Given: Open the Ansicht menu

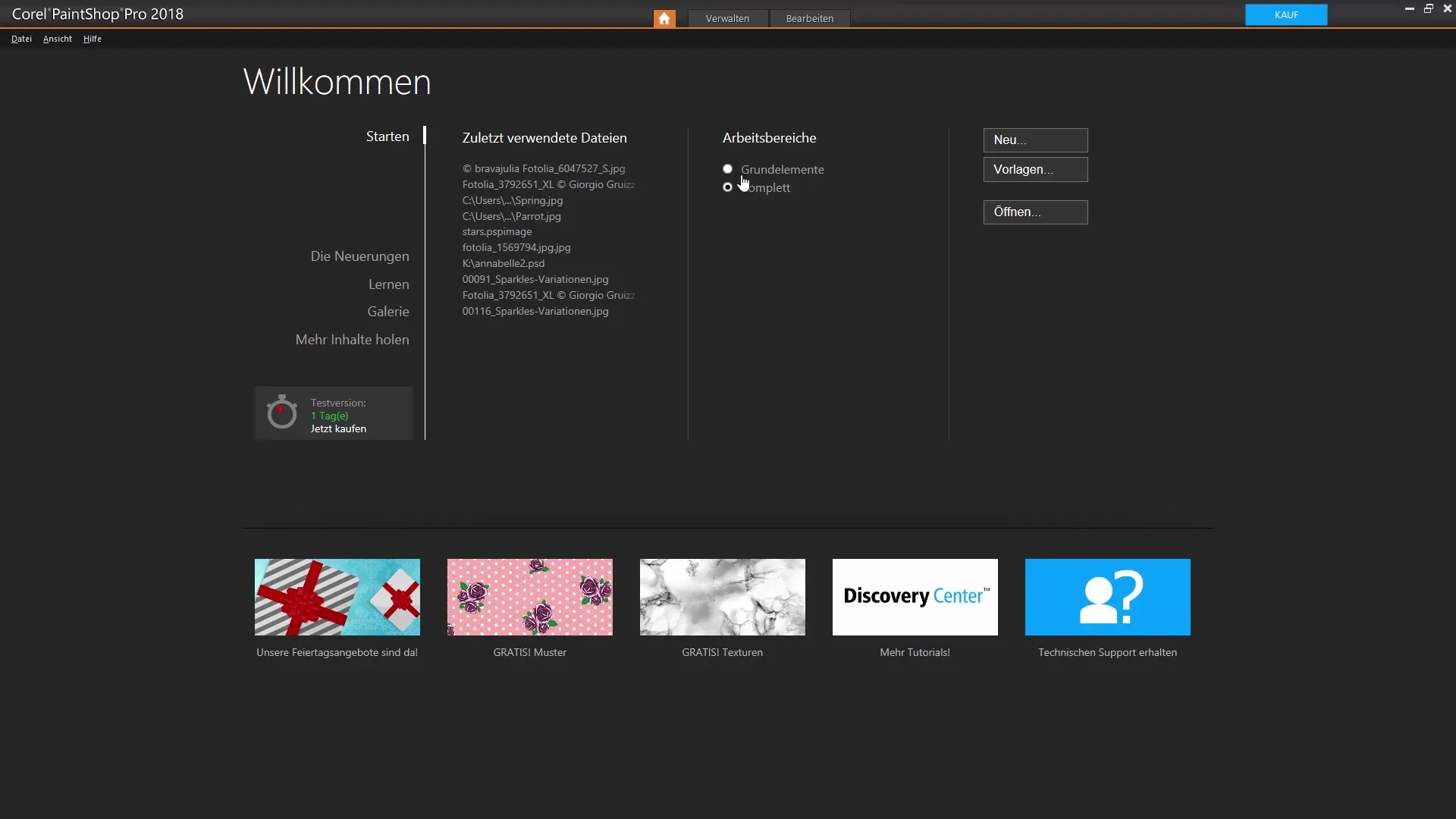Looking at the screenshot, I should click(x=58, y=39).
